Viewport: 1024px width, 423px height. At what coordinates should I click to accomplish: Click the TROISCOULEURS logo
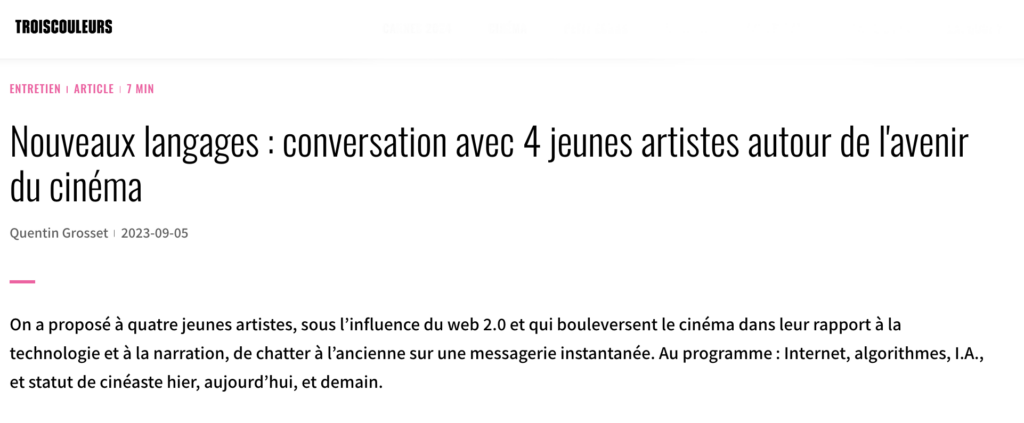coord(64,27)
